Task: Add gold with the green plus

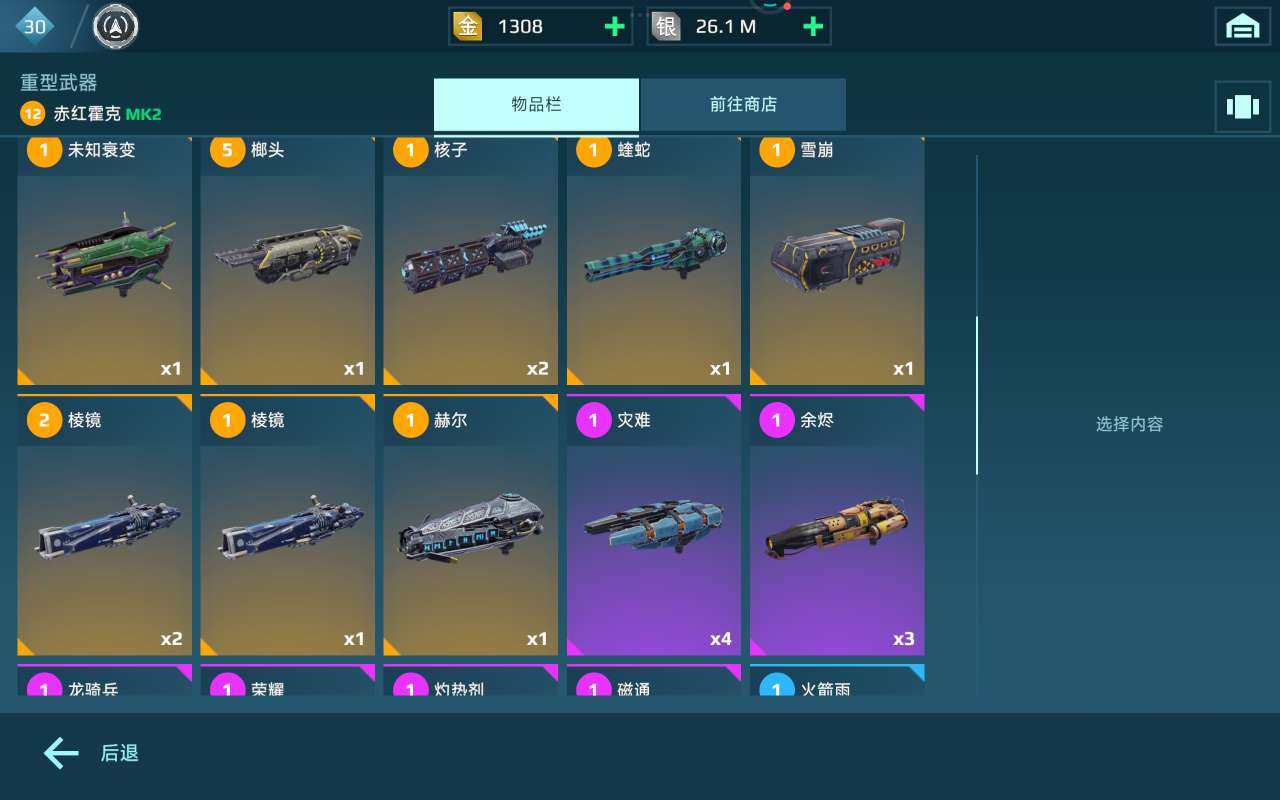Action: (615, 27)
